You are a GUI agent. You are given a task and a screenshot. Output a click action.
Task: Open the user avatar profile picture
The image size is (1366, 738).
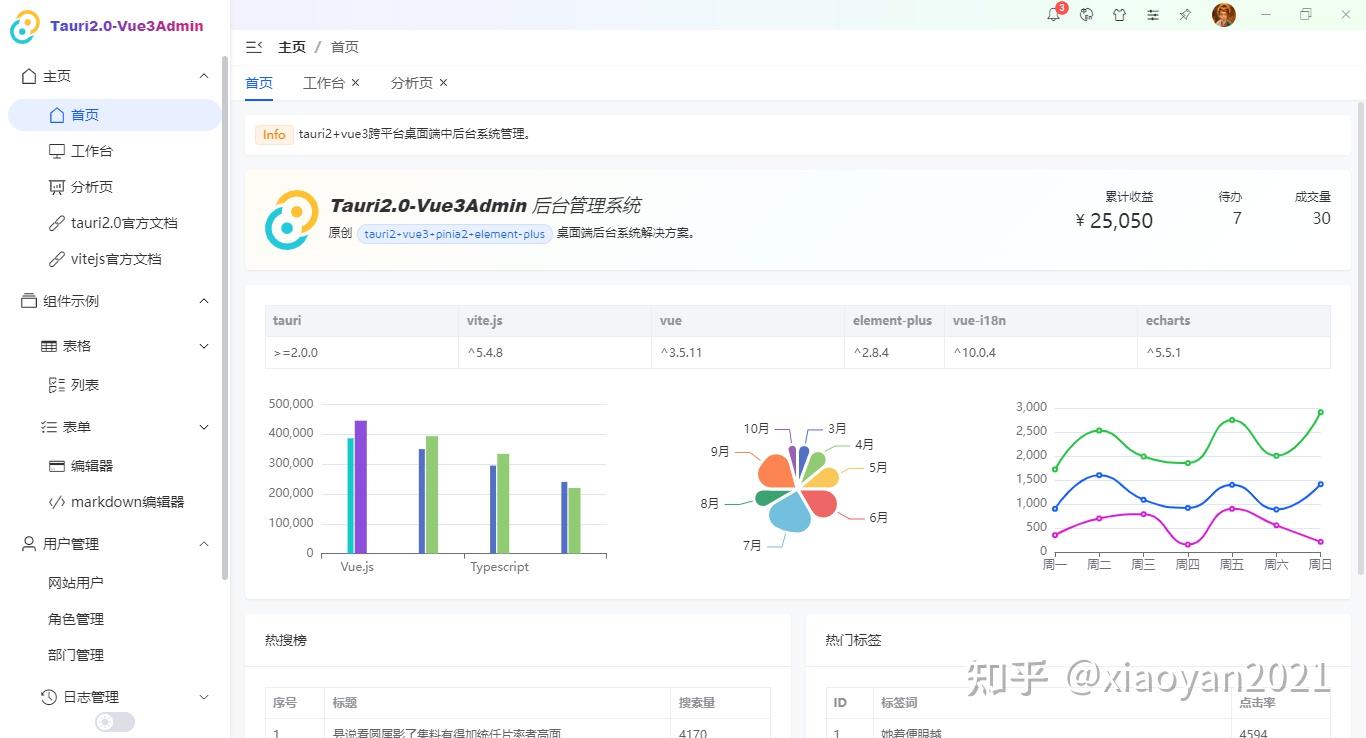(1223, 15)
